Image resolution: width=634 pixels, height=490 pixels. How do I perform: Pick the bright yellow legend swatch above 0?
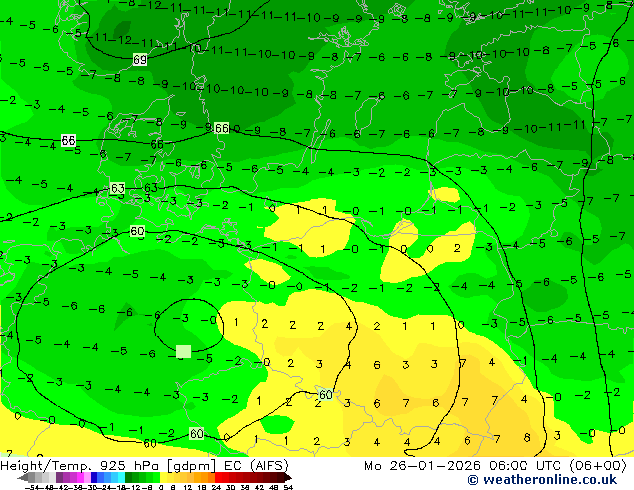163,477
